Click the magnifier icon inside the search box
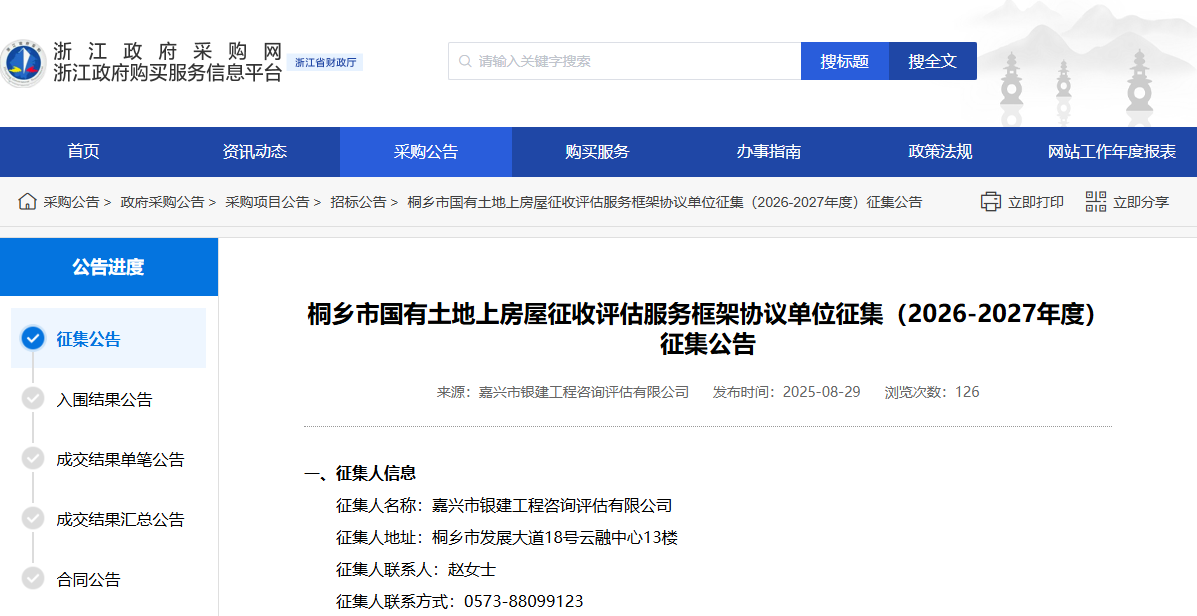The height and width of the screenshot is (616, 1197). (463, 61)
